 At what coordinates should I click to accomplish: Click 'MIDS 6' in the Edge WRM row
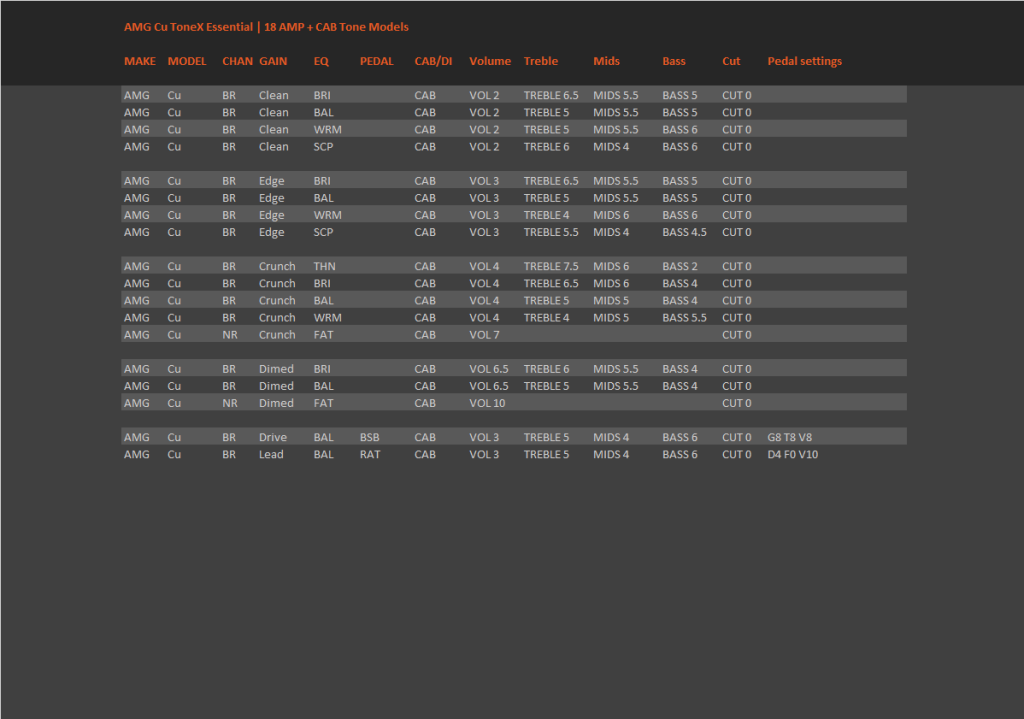[611, 215]
